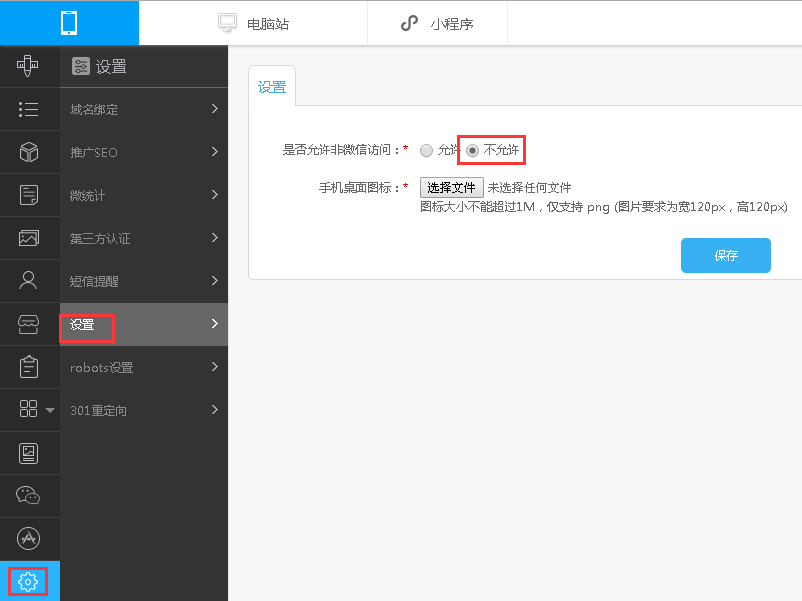Select the 允许 radio button
This screenshot has width=802, height=601.
pos(426,150)
